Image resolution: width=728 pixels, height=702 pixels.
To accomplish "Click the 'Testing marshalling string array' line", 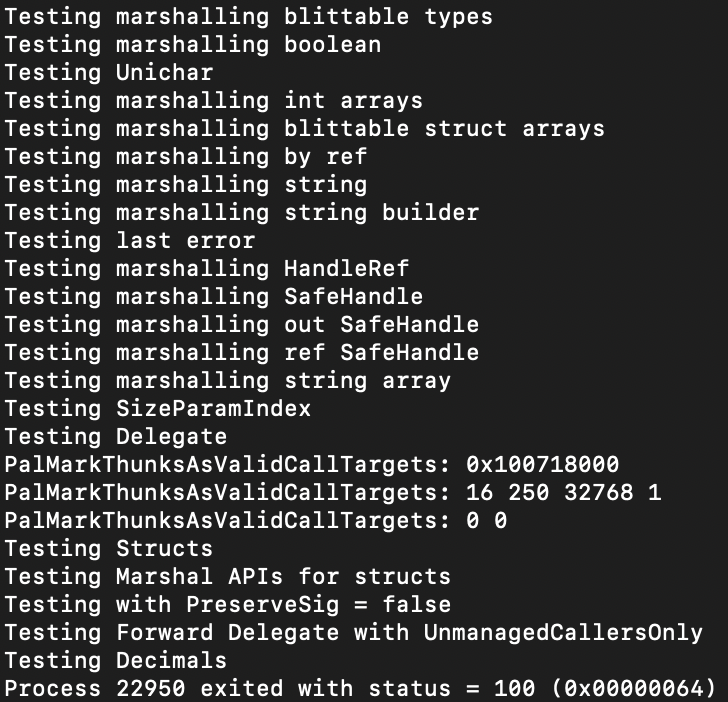I will 228,381.
